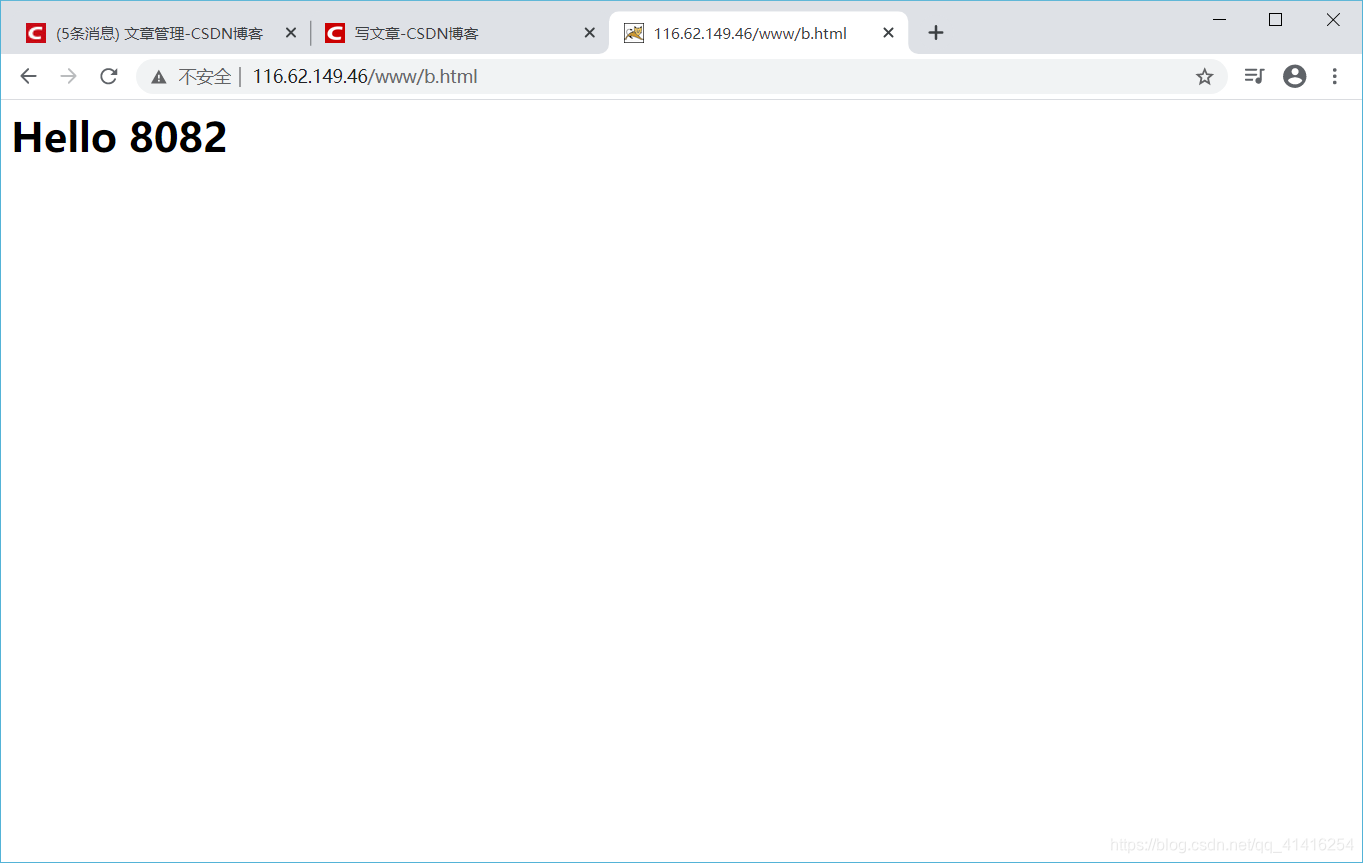Click the favicon on 116.62.149.46 tab
Viewport: 1363px width, 863px height.
634,33
